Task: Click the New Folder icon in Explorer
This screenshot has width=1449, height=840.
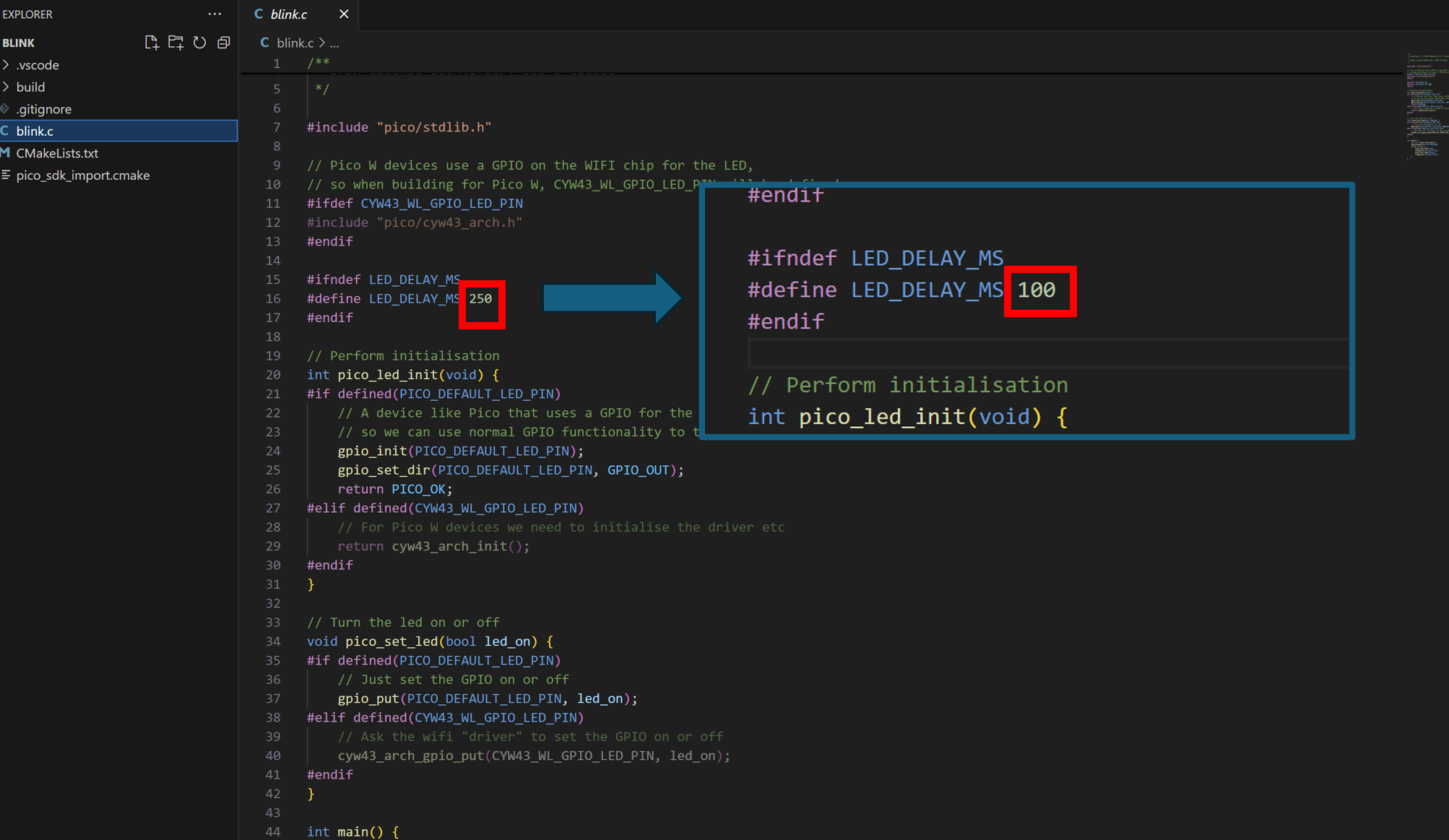Action: (x=176, y=43)
